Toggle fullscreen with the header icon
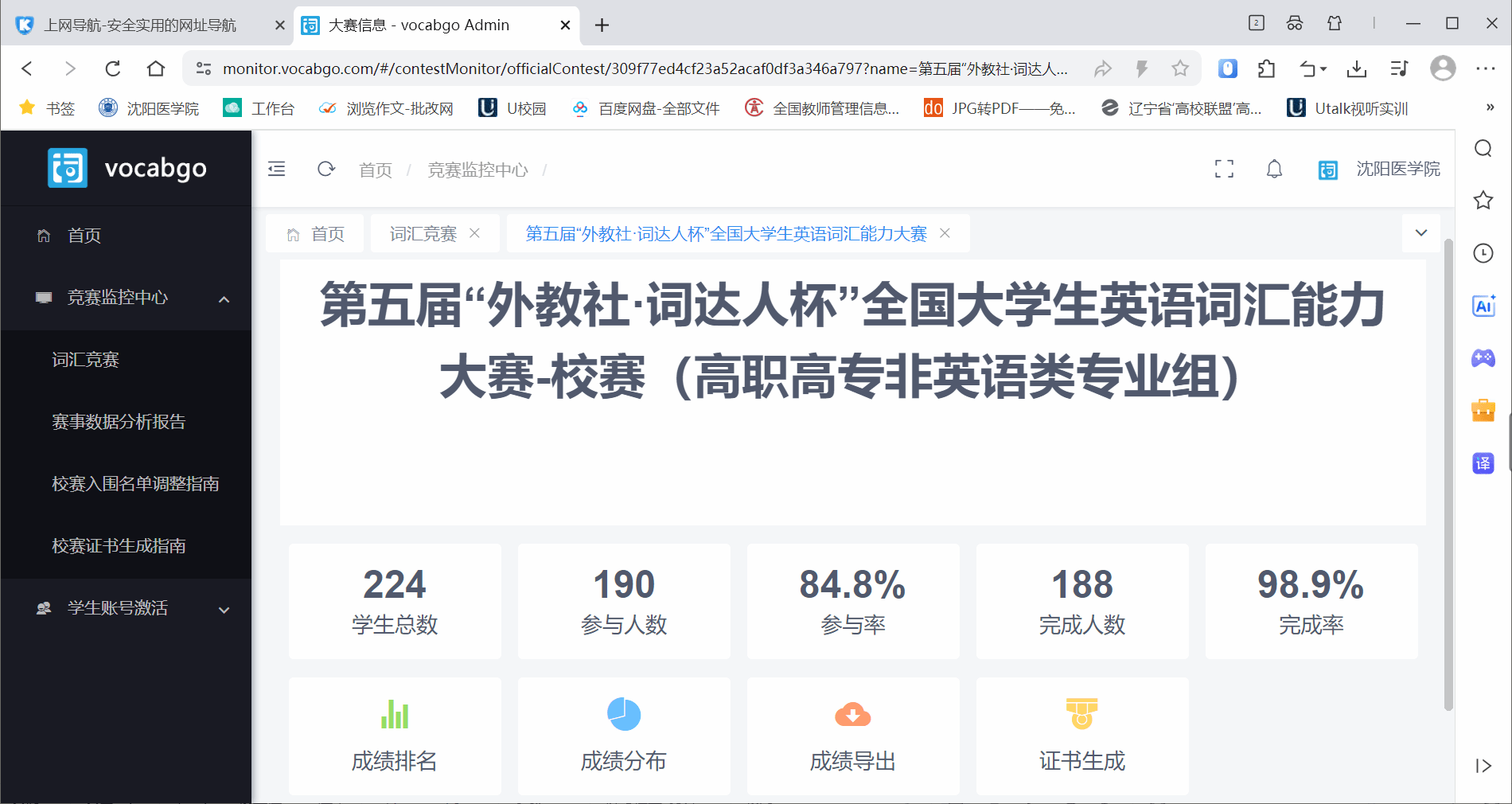1512x804 pixels. [x=1224, y=169]
